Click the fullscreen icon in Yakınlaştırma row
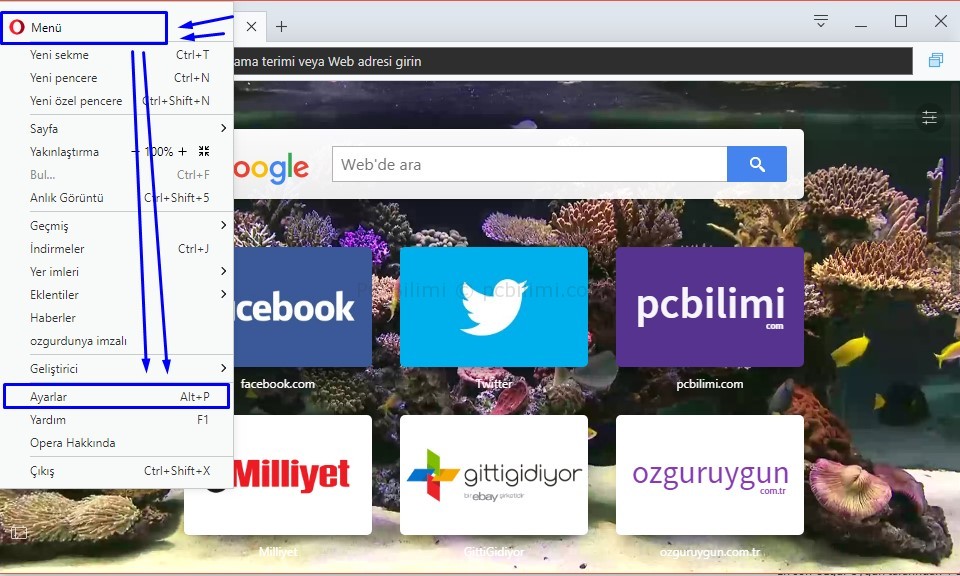 click(x=204, y=151)
